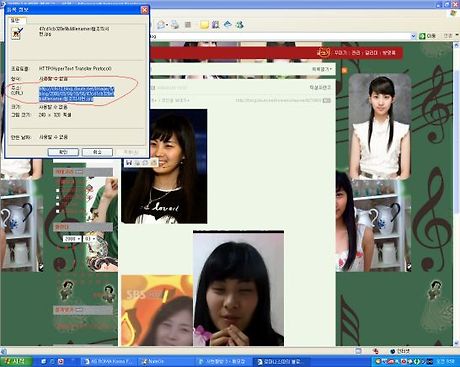Click the Messenger people icon in toolbar

point(240,24)
